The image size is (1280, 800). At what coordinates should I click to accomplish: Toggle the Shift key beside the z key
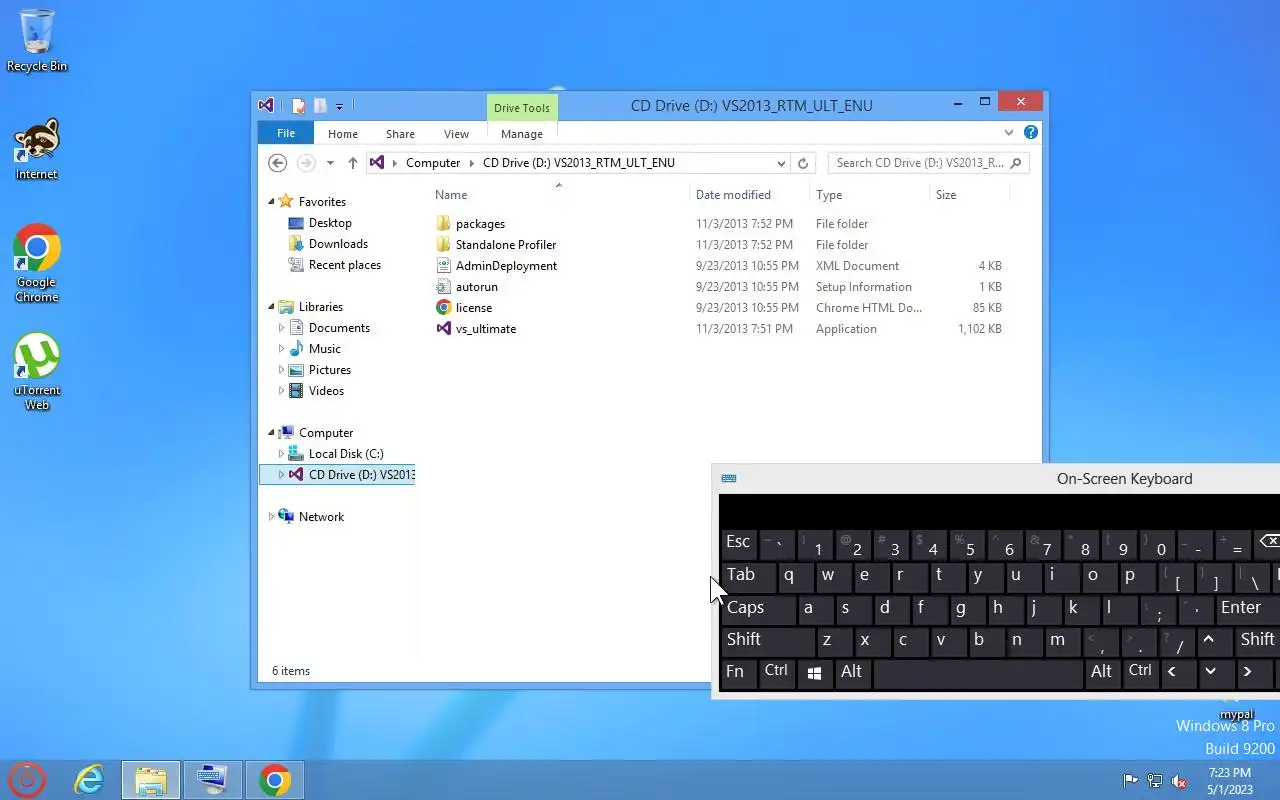[x=768, y=640]
